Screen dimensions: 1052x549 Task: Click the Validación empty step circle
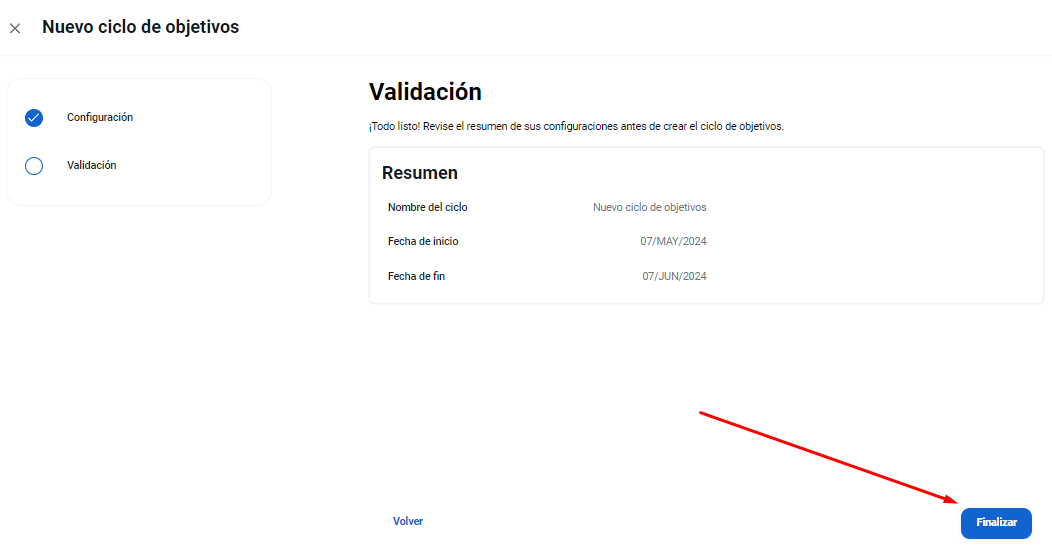click(x=34, y=166)
